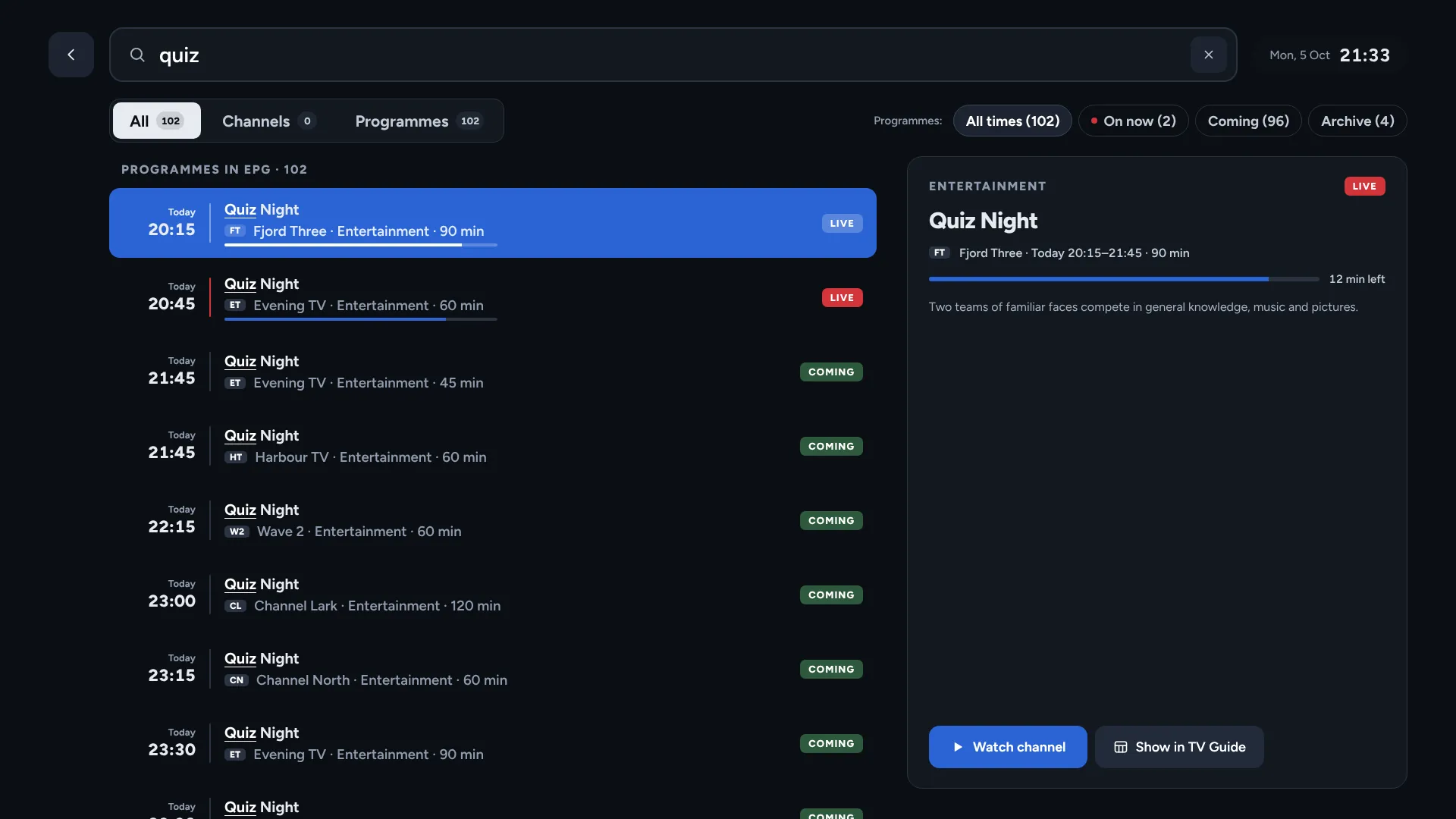The height and width of the screenshot is (819, 1456).
Task: Open Quiz Night on Wave 2
Action: pos(493,520)
